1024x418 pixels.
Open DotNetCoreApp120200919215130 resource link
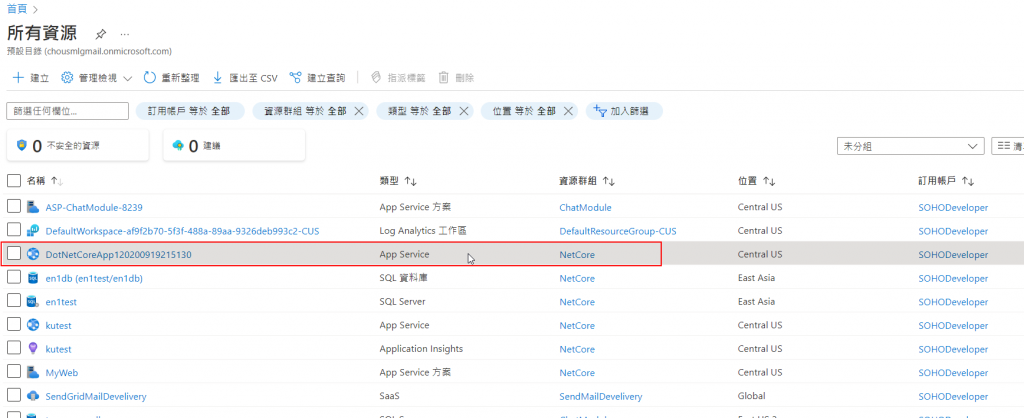(x=118, y=255)
